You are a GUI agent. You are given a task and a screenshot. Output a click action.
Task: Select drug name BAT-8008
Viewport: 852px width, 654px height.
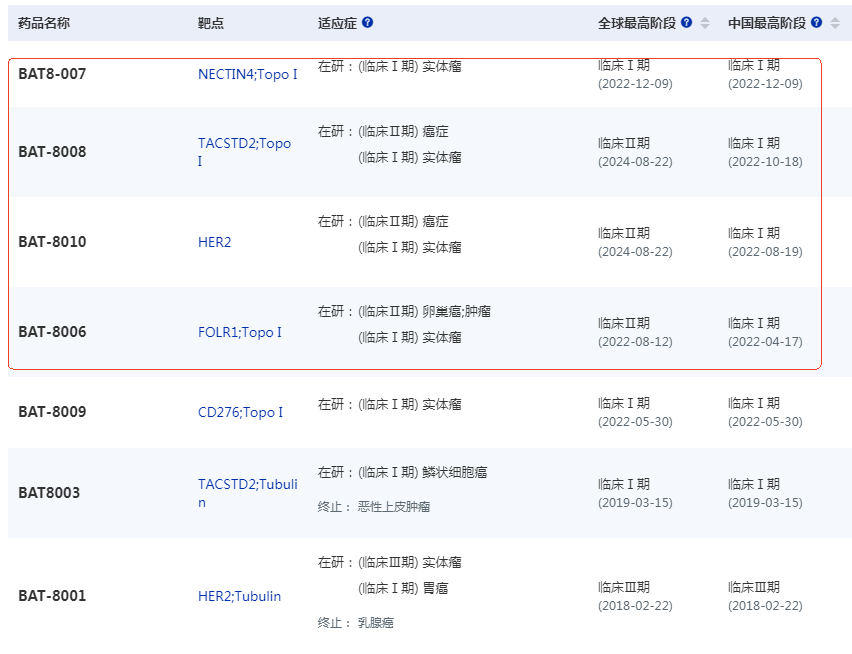[52, 152]
